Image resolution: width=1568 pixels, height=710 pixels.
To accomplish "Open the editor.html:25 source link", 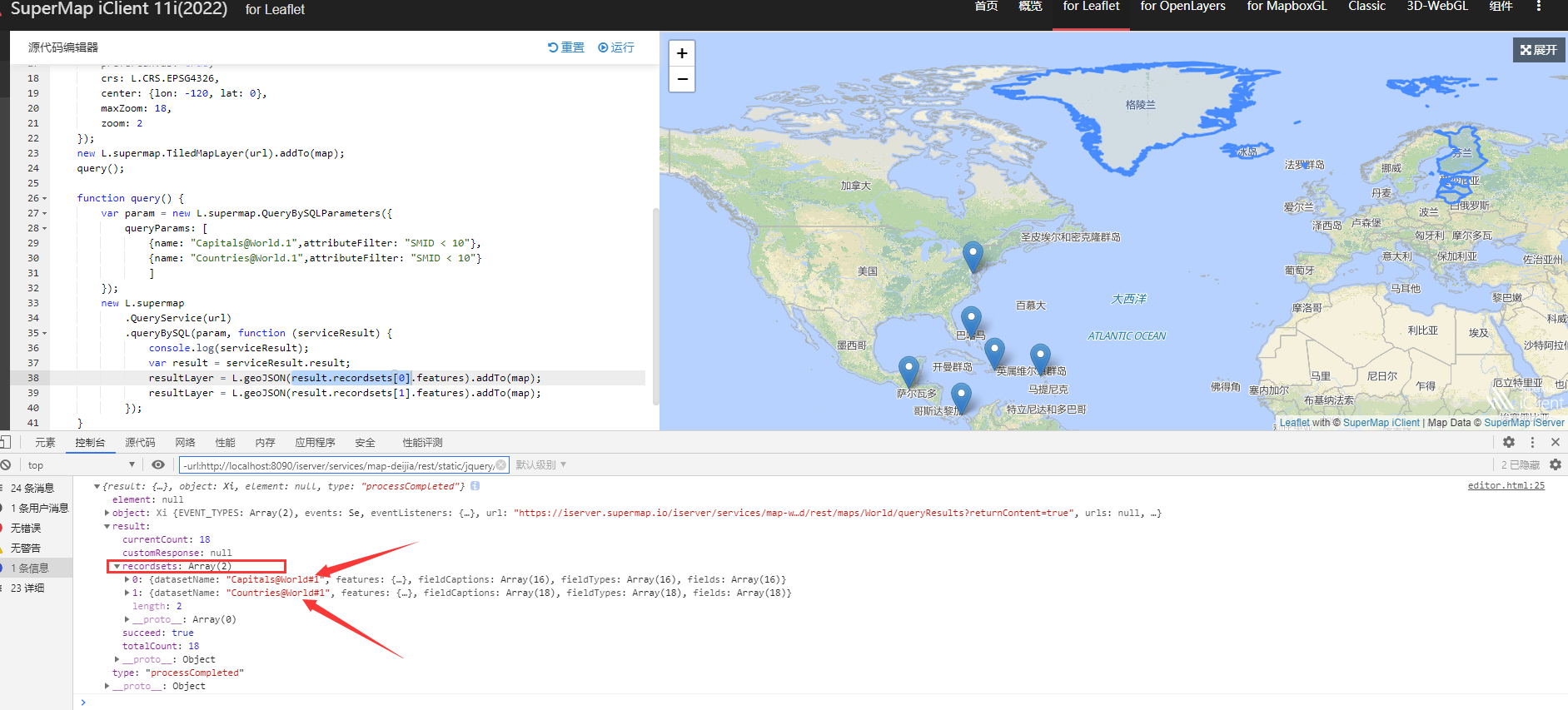I will click(x=1506, y=486).
